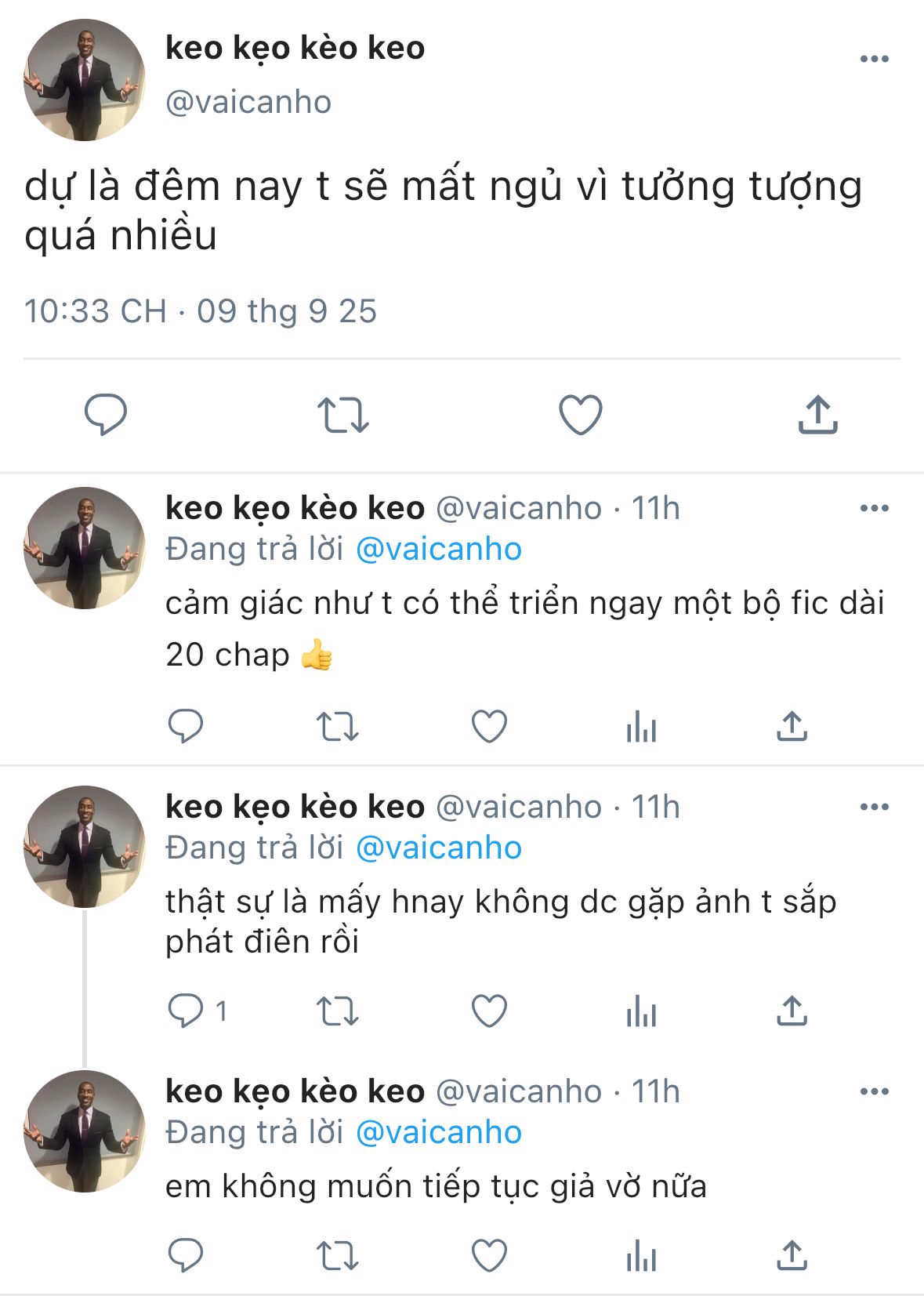Reply to the main tweet about mất ngủ
The height and width of the screenshot is (1296, 924).
click(106, 414)
